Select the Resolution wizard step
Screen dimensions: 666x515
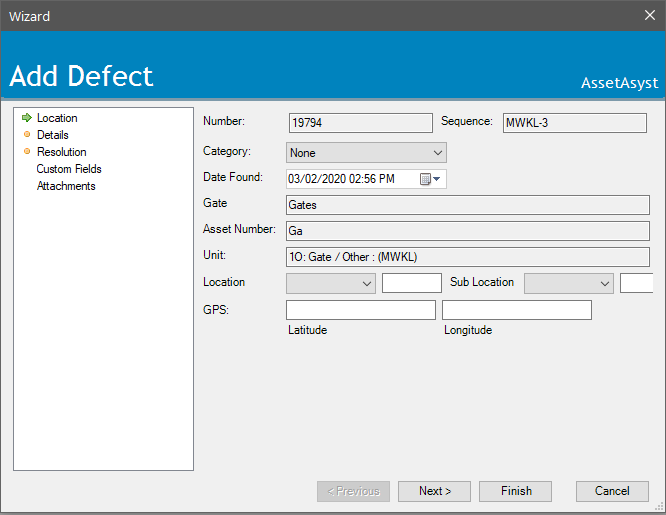pos(62,152)
